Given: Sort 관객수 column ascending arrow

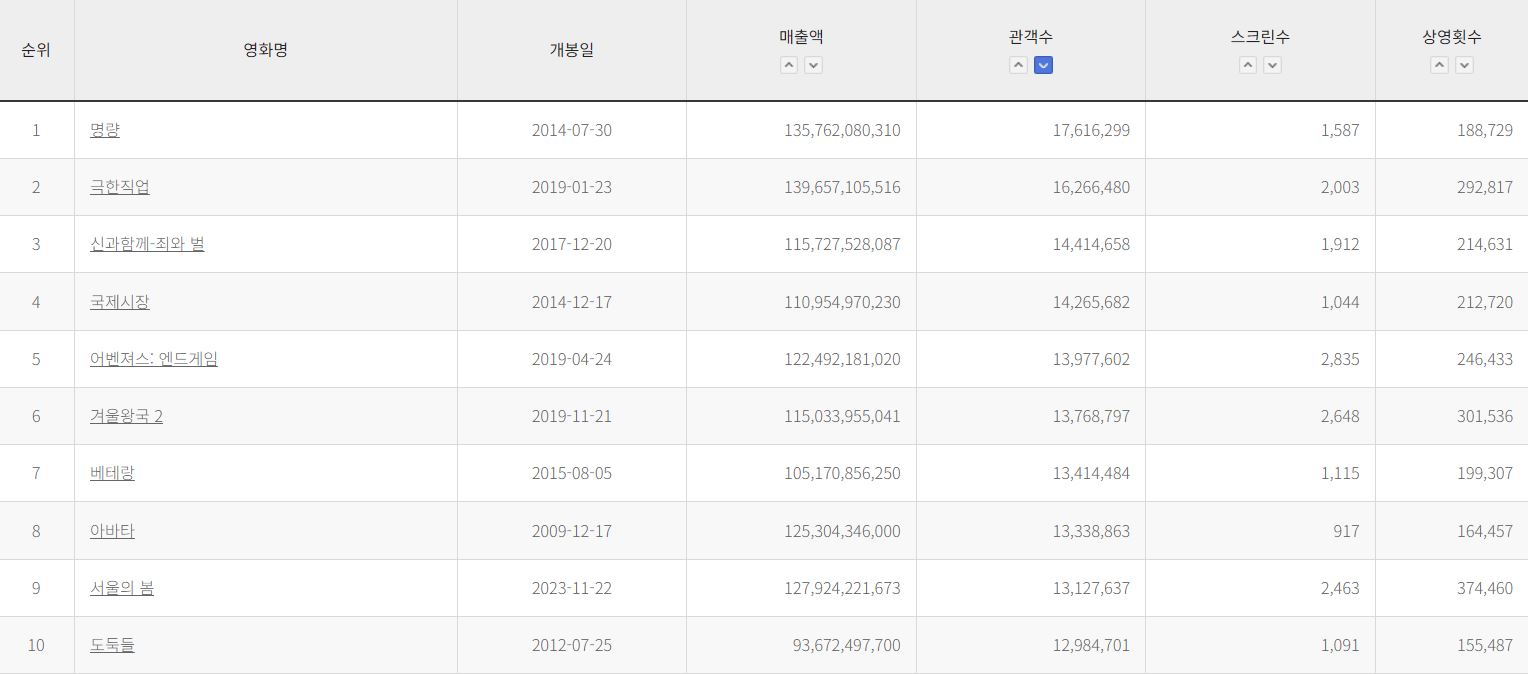Looking at the screenshot, I should [x=1018, y=65].
